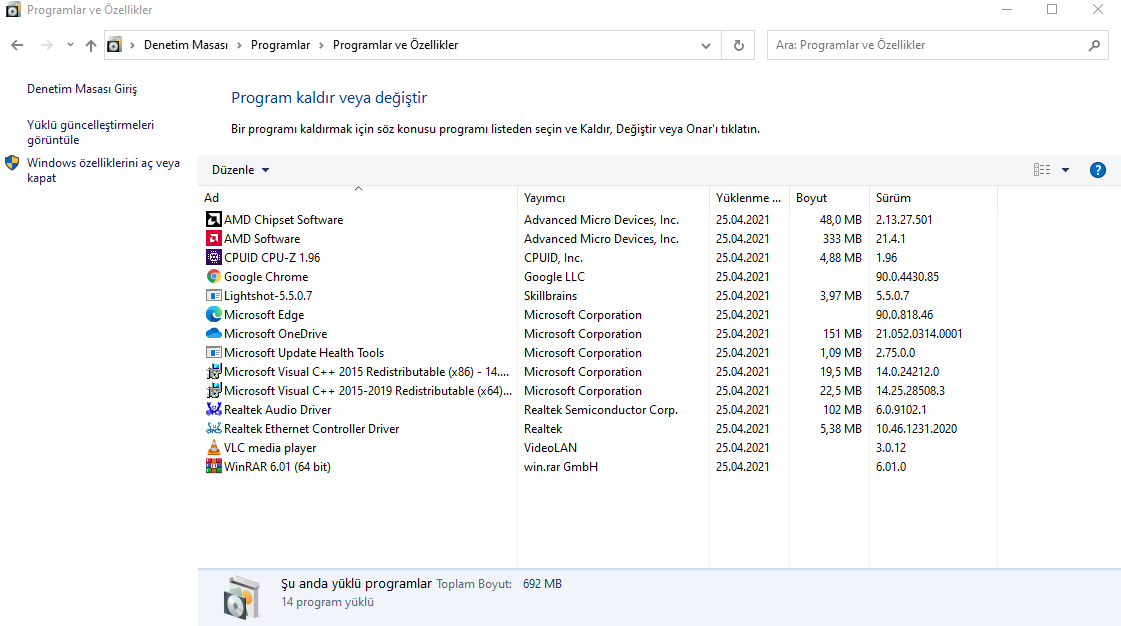Select the WinRAR 6.01 icon

(x=213, y=467)
